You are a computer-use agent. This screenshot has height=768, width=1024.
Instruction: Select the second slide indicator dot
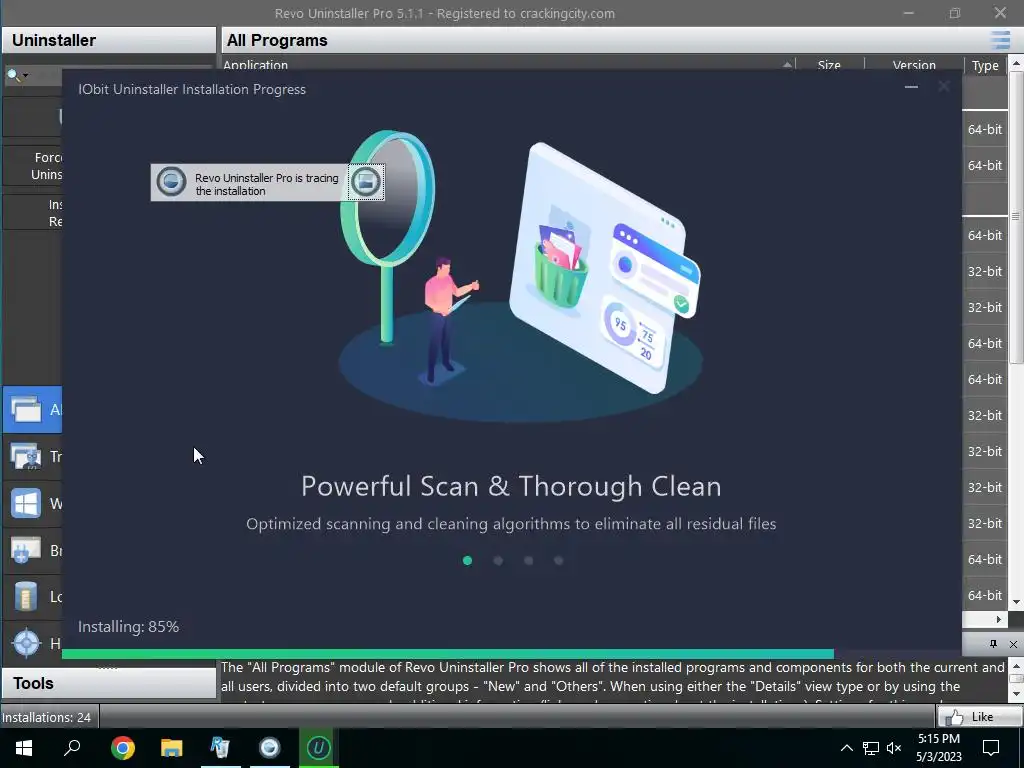click(498, 560)
